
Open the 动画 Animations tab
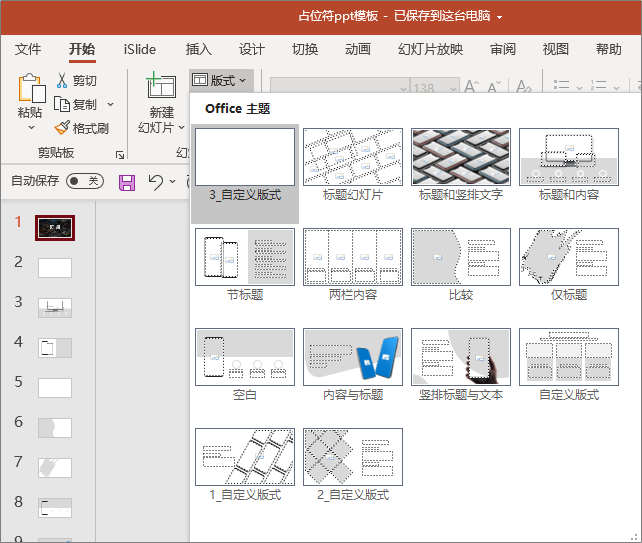coord(358,49)
